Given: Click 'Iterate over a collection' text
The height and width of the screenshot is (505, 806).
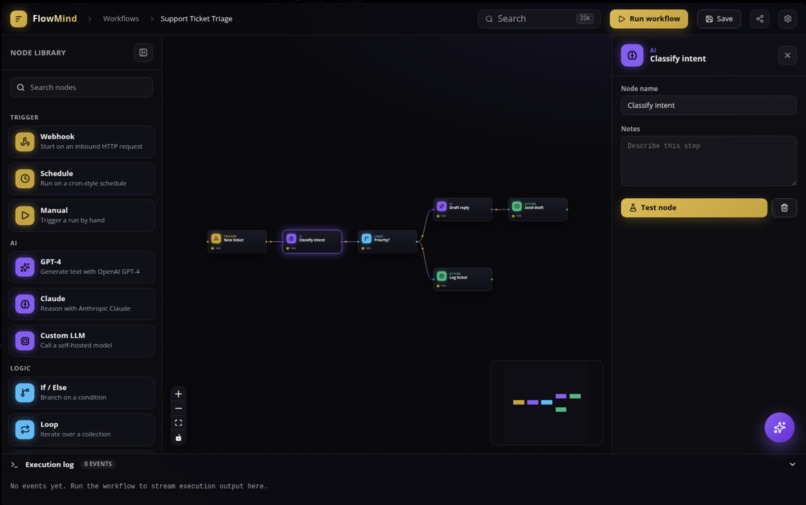Looking at the screenshot, I should point(76,435).
